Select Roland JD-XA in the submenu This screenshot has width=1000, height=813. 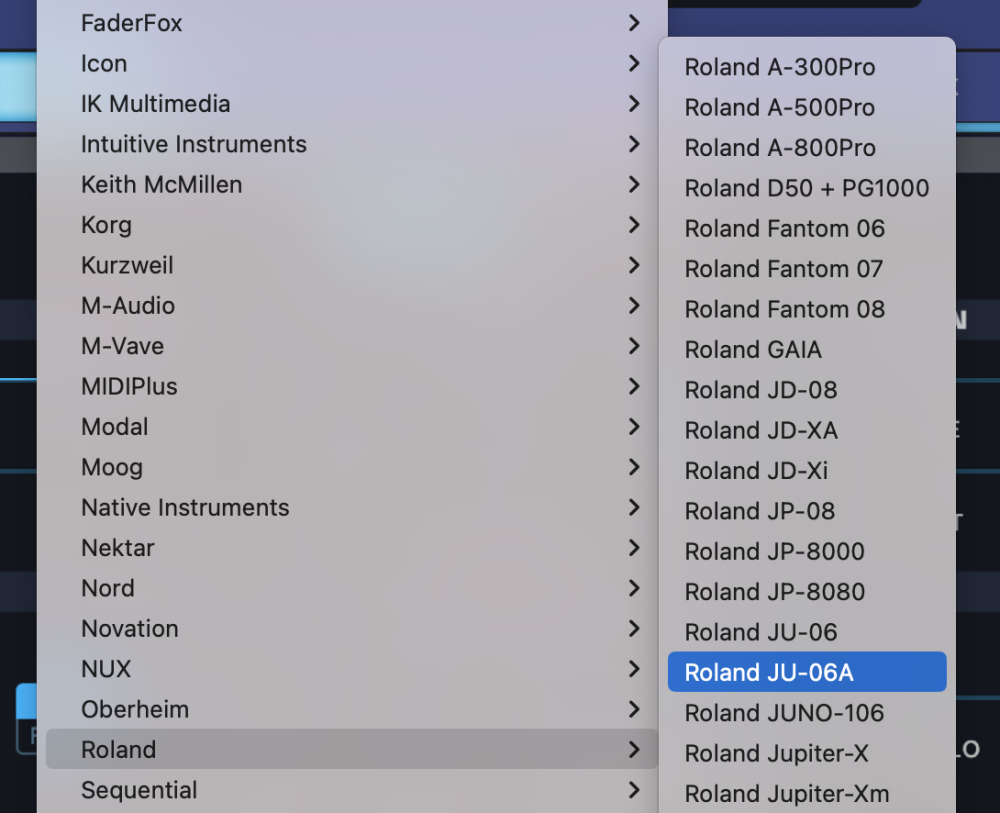click(x=761, y=430)
